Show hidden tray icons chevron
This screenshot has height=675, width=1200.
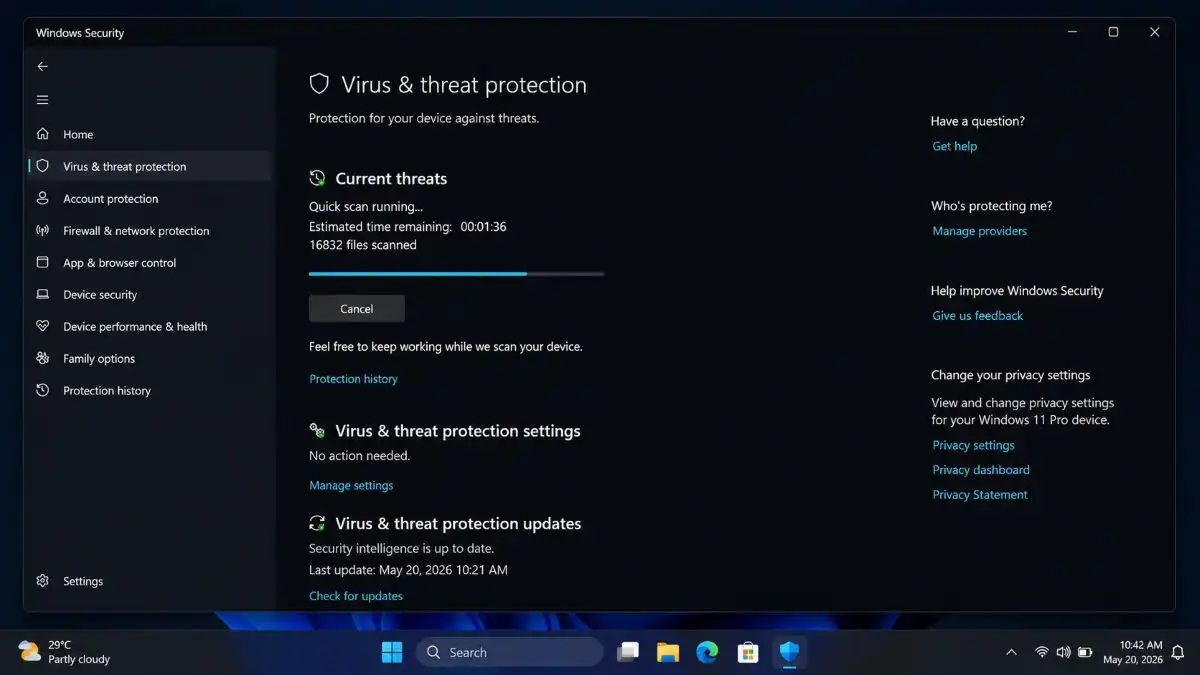[1011, 652]
